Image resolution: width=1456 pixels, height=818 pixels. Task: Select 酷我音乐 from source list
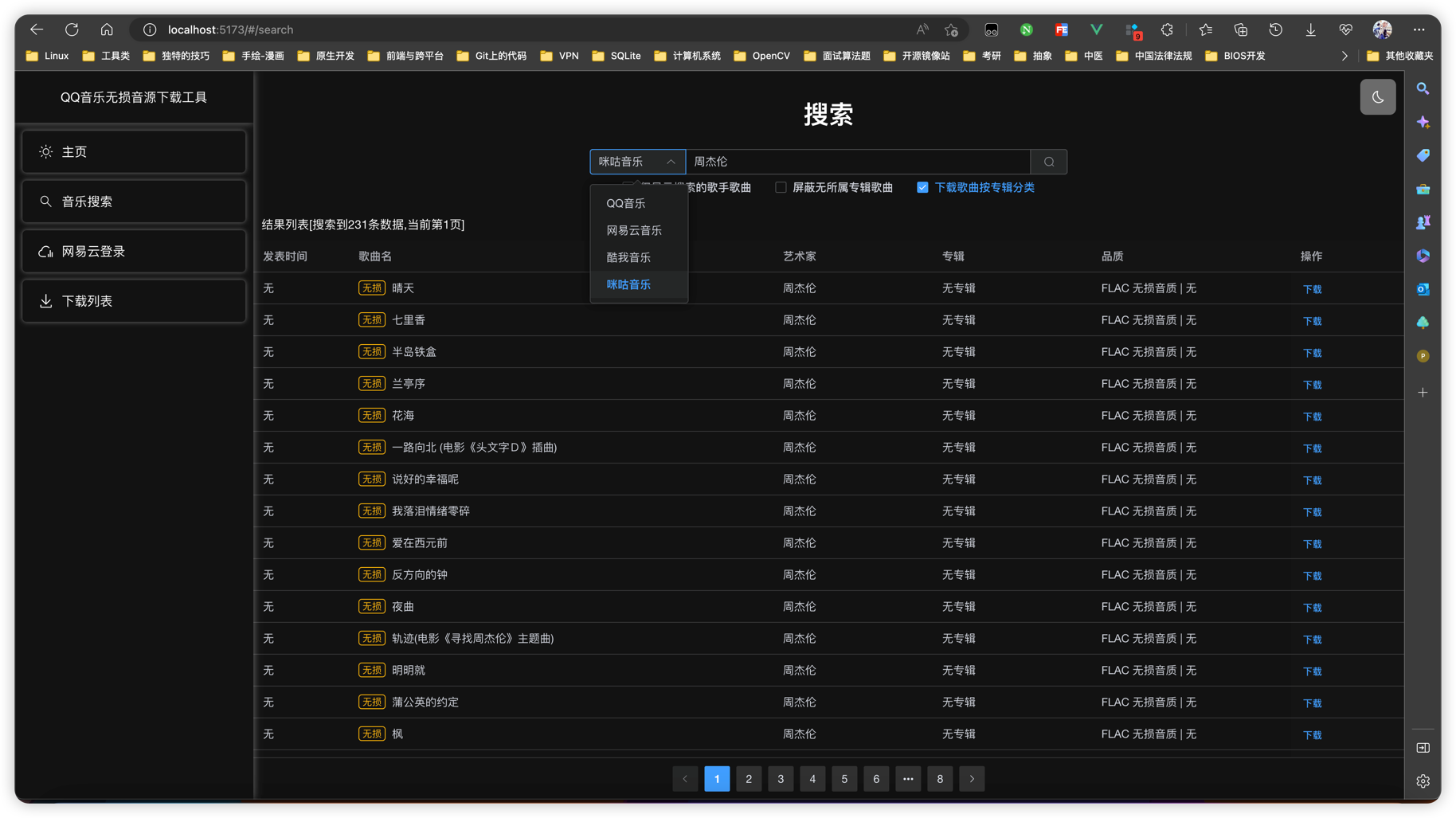639,257
